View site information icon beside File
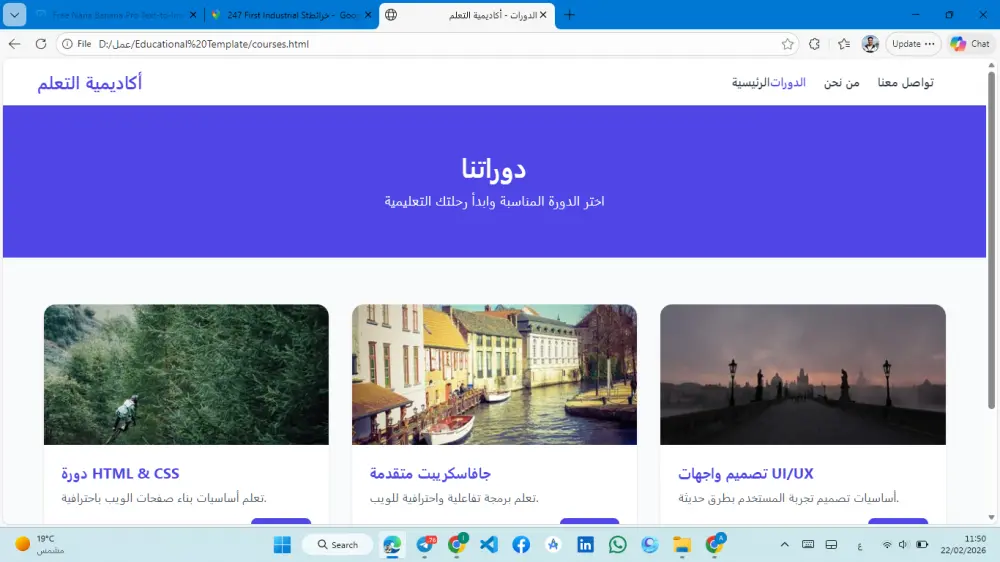 click(x=67, y=44)
